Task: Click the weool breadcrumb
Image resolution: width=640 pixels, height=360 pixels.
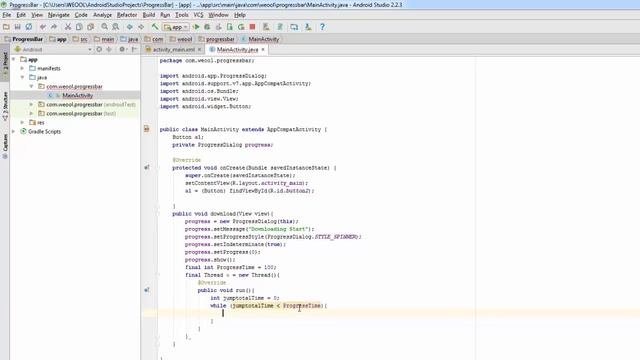Action: pos(181,39)
